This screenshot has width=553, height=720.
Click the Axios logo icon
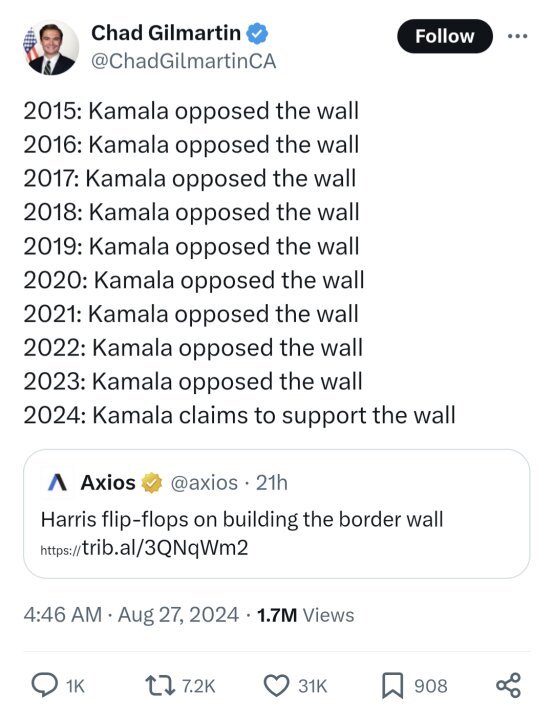pos(57,483)
